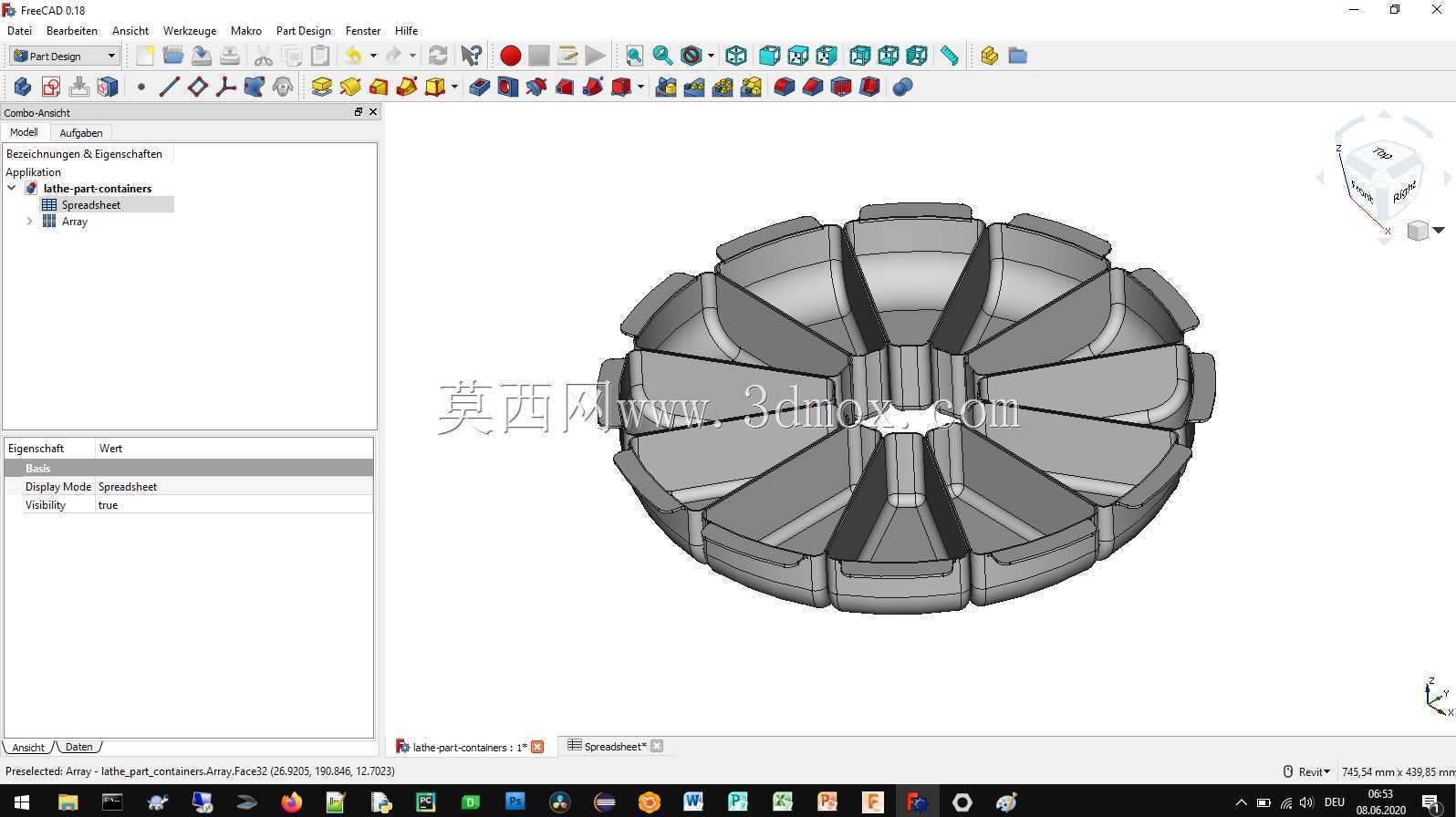Collapse the lathe-part-containers tree node

(12, 188)
